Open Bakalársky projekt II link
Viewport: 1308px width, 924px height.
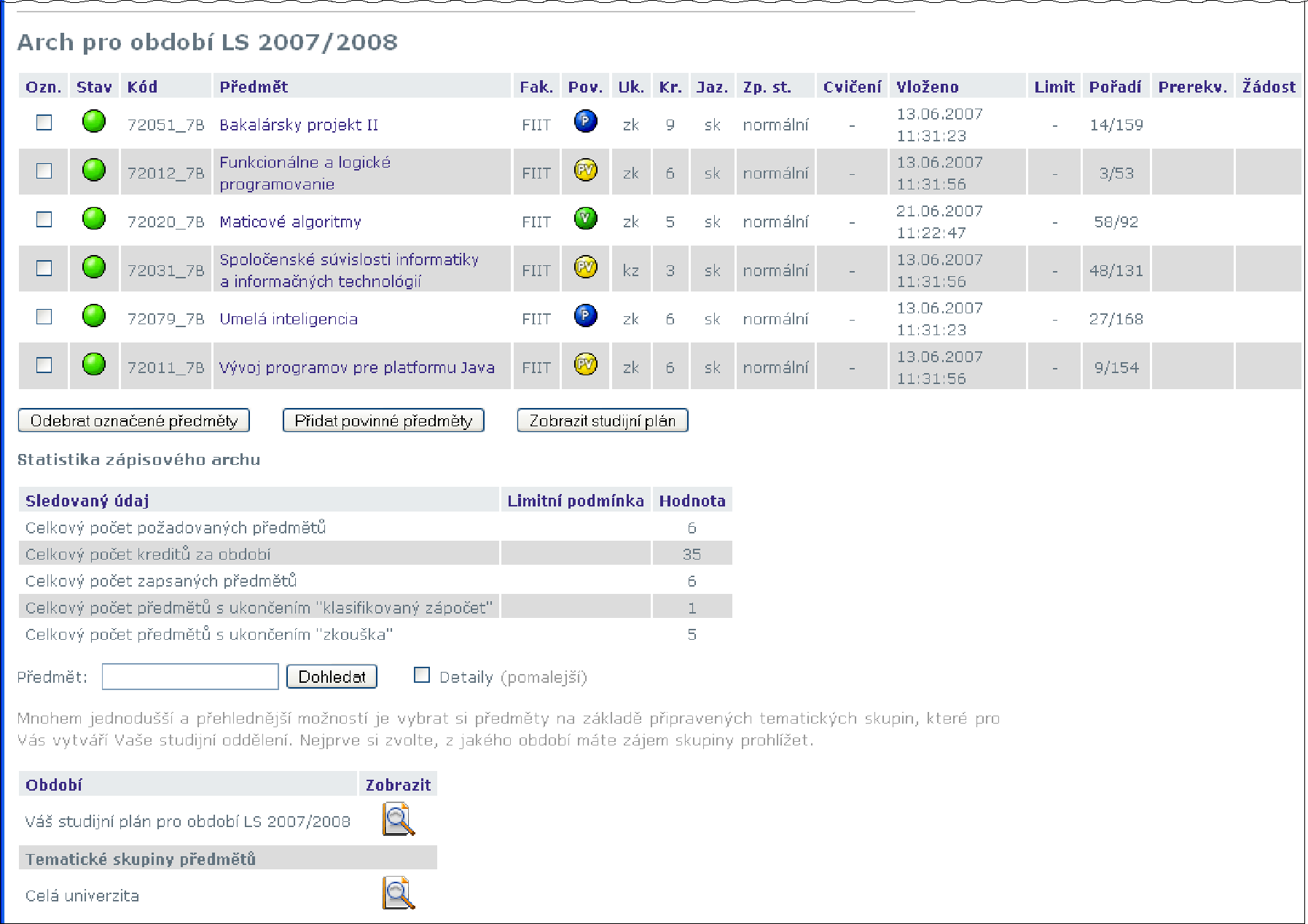299,125
